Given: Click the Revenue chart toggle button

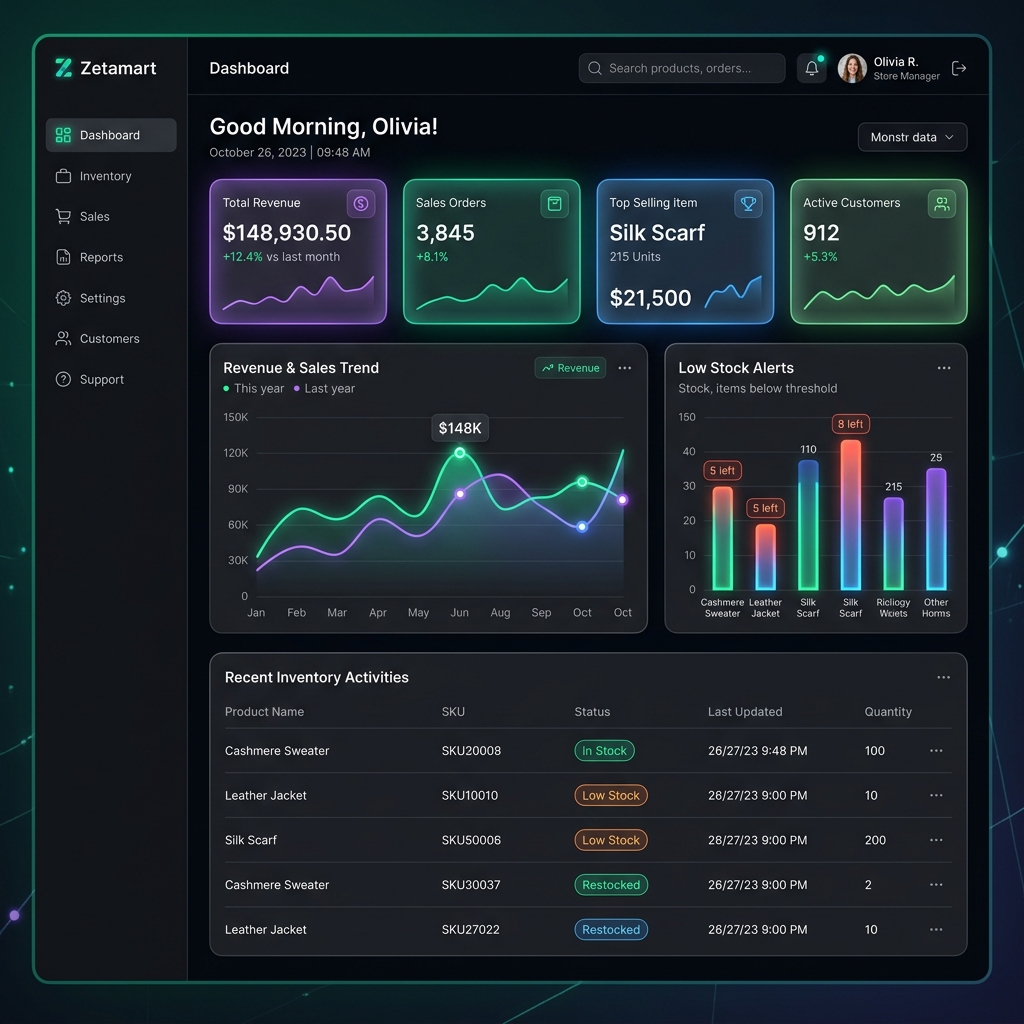Looking at the screenshot, I should [570, 368].
